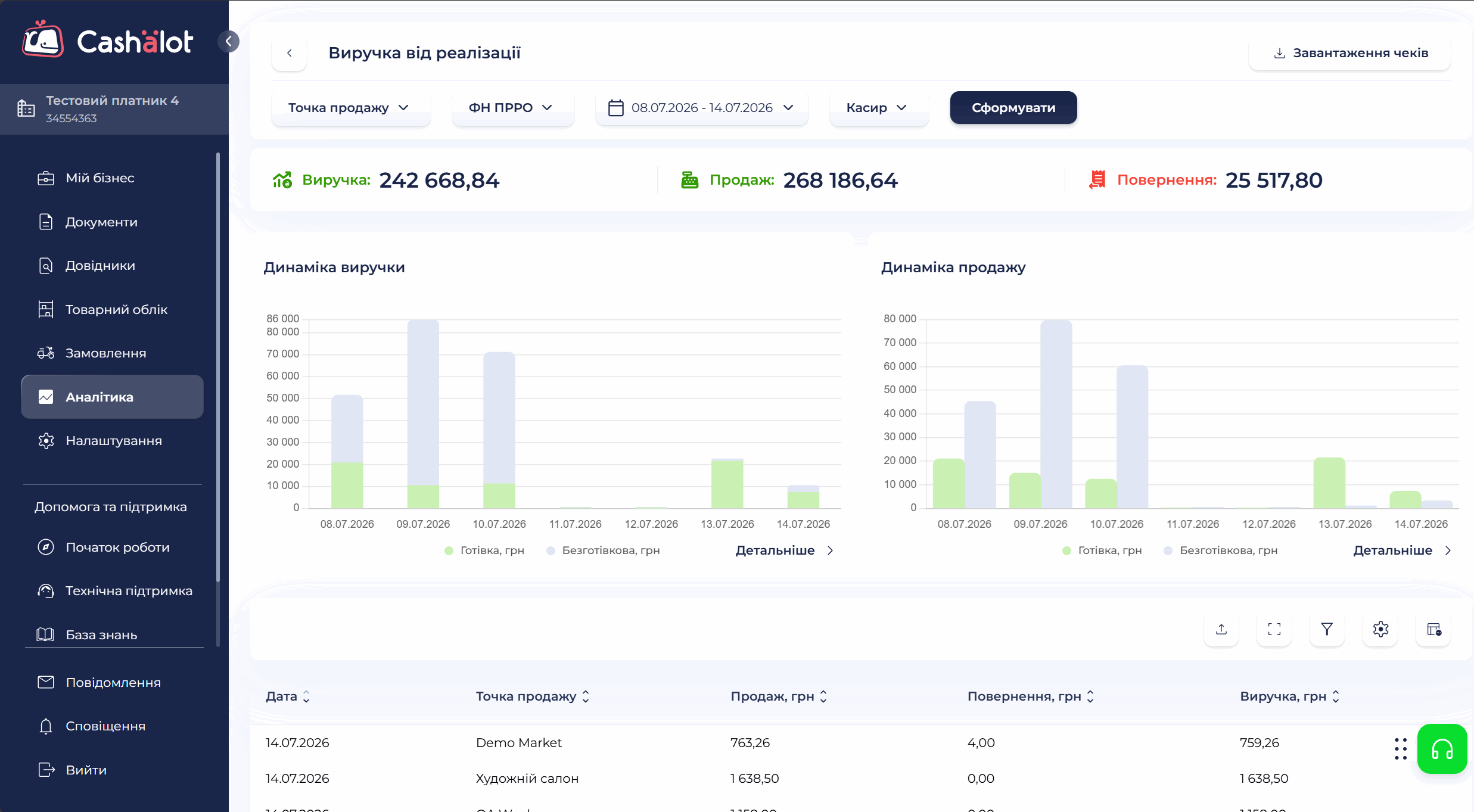Open the date range picker 08.07.2026 - 14.07.2026

pyautogui.click(x=702, y=108)
